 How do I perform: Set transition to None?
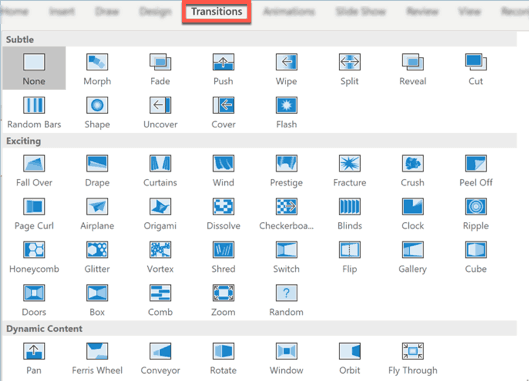34,68
